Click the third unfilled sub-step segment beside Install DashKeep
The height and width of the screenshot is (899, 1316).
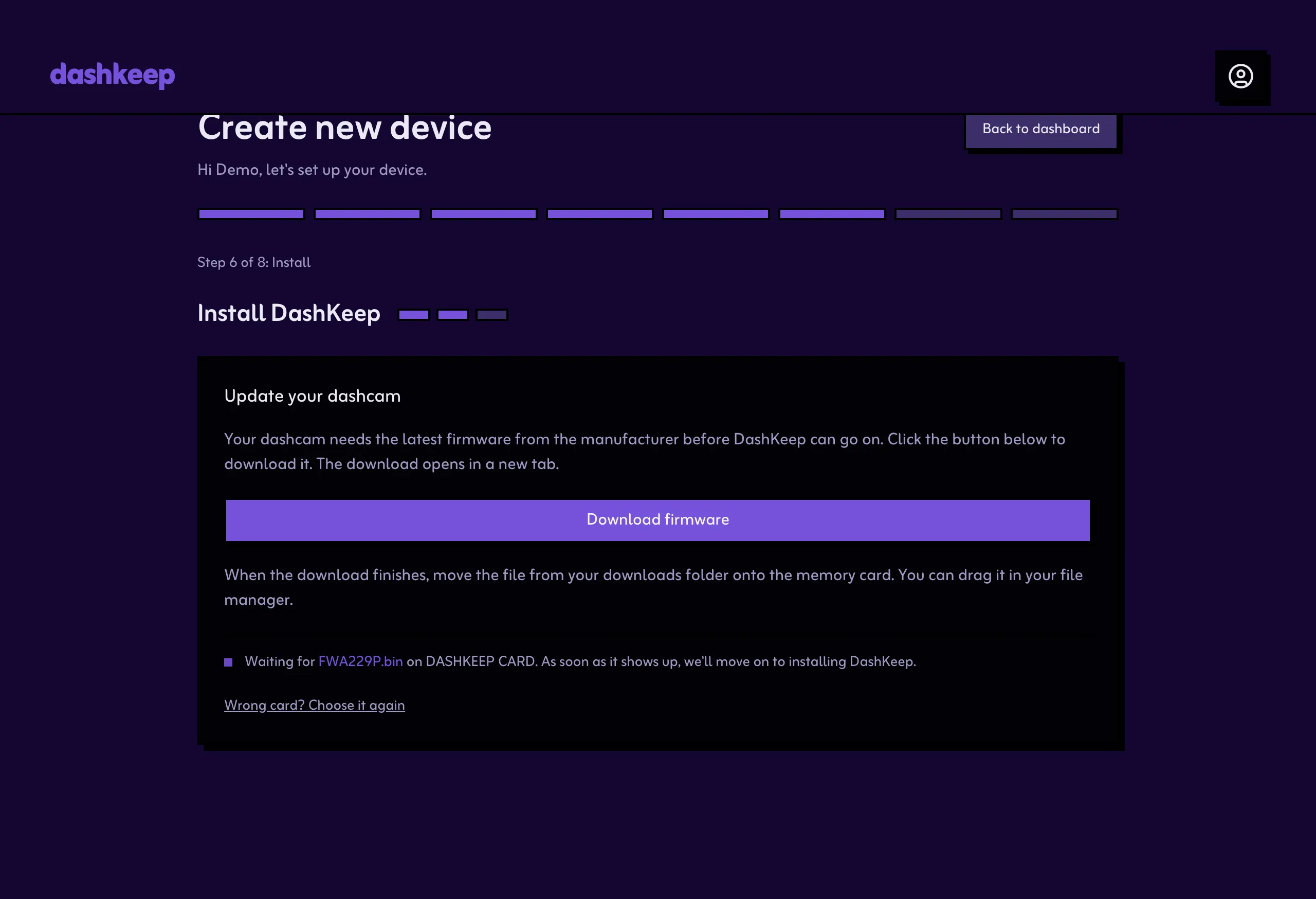(x=491, y=315)
